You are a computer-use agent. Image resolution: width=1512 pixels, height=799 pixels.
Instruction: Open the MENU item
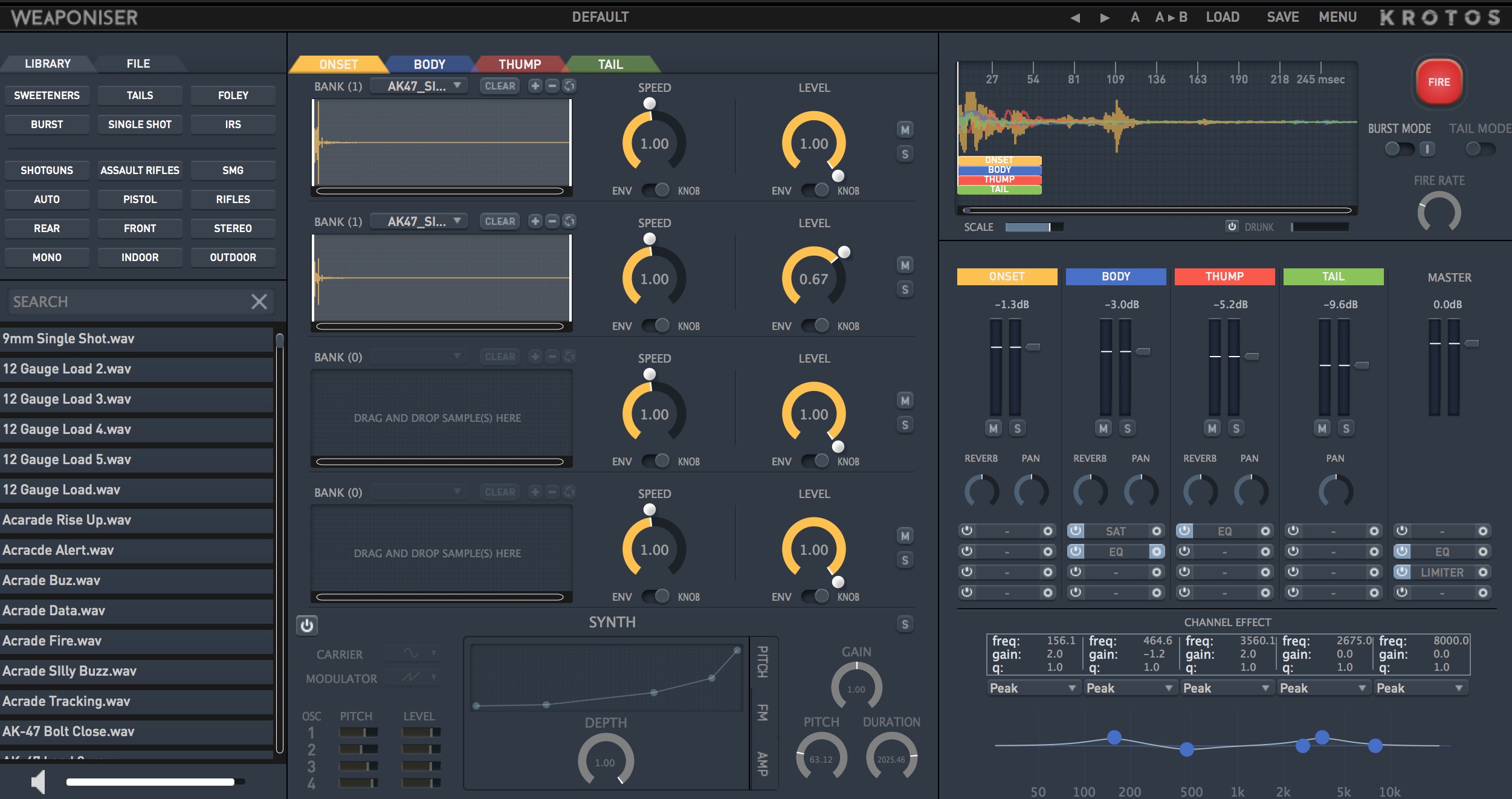[x=1337, y=18]
